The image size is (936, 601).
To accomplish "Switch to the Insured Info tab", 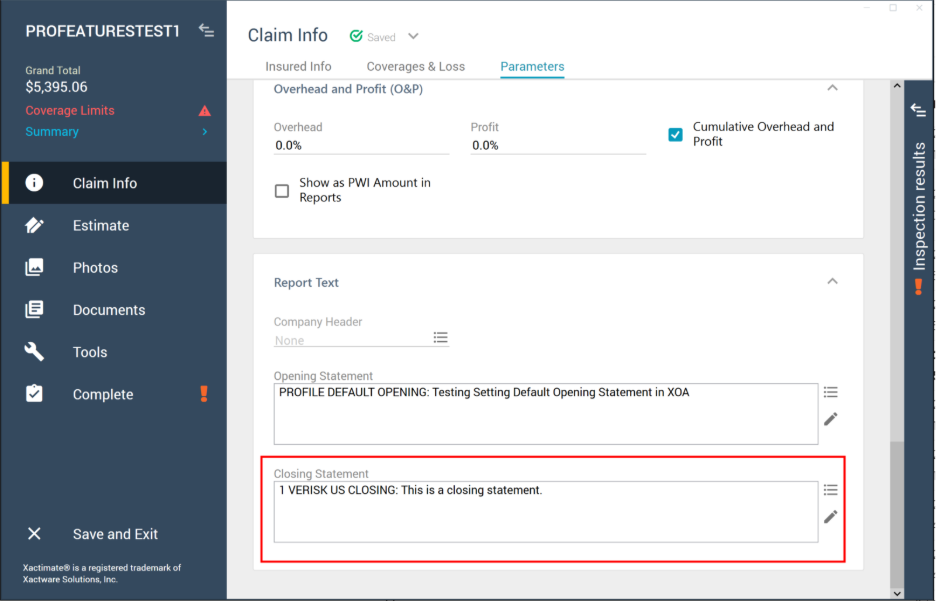I will pyautogui.click(x=298, y=67).
